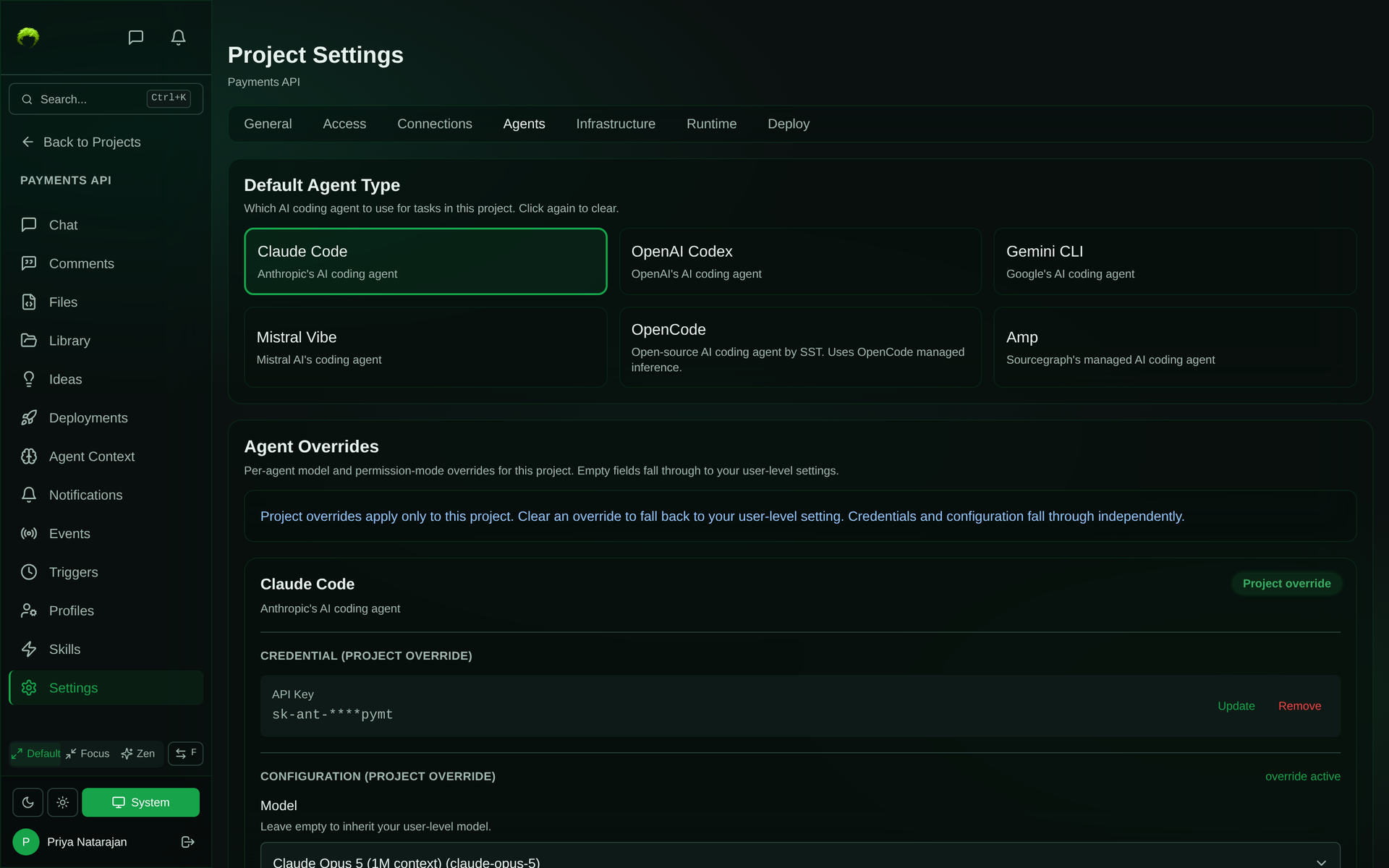
Task: Open Events broadcast icon
Action: (29, 533)
